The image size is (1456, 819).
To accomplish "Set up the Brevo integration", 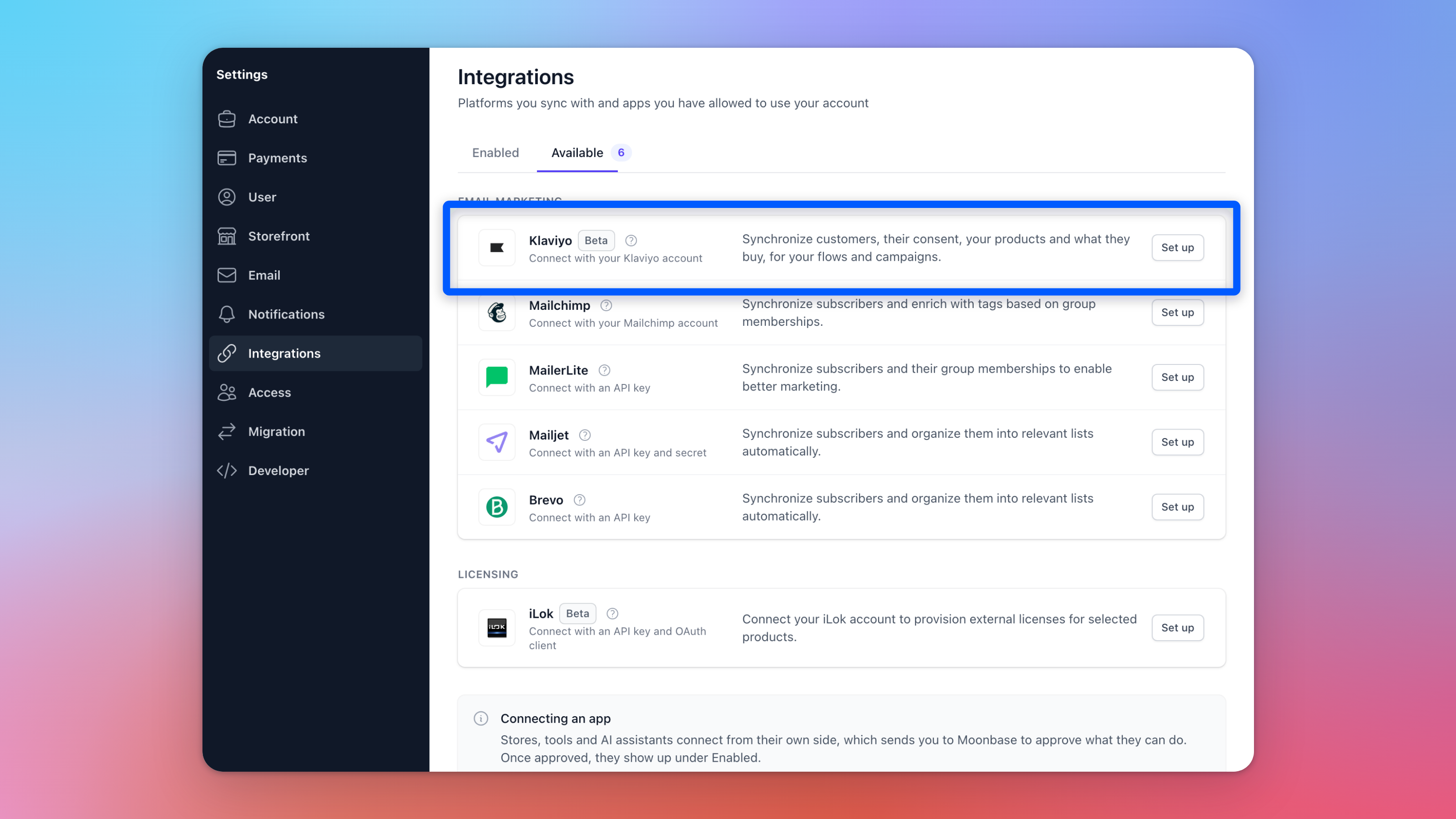I will 1178,507.
